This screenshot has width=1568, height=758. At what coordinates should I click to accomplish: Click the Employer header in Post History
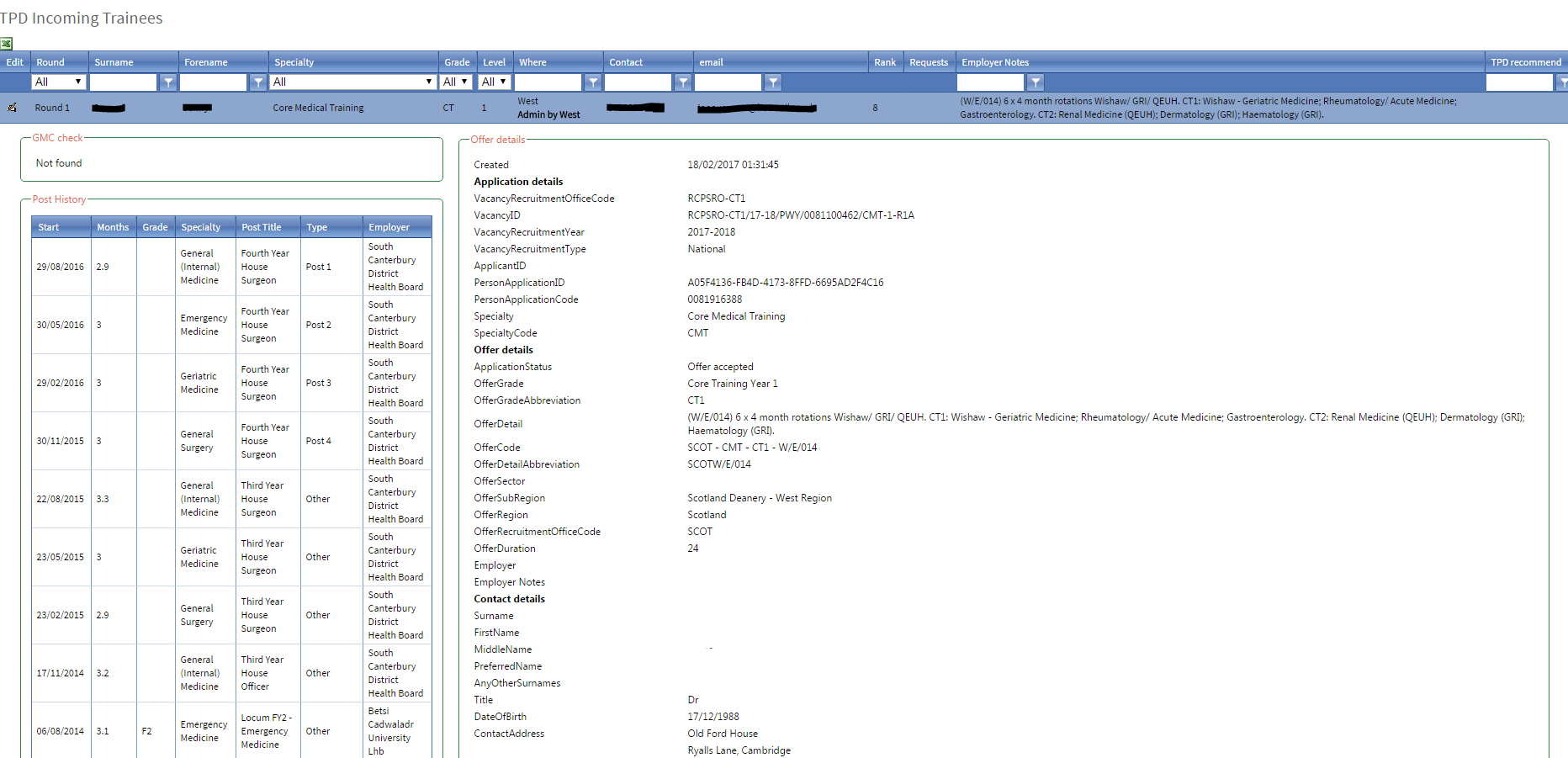pos(389,227)
